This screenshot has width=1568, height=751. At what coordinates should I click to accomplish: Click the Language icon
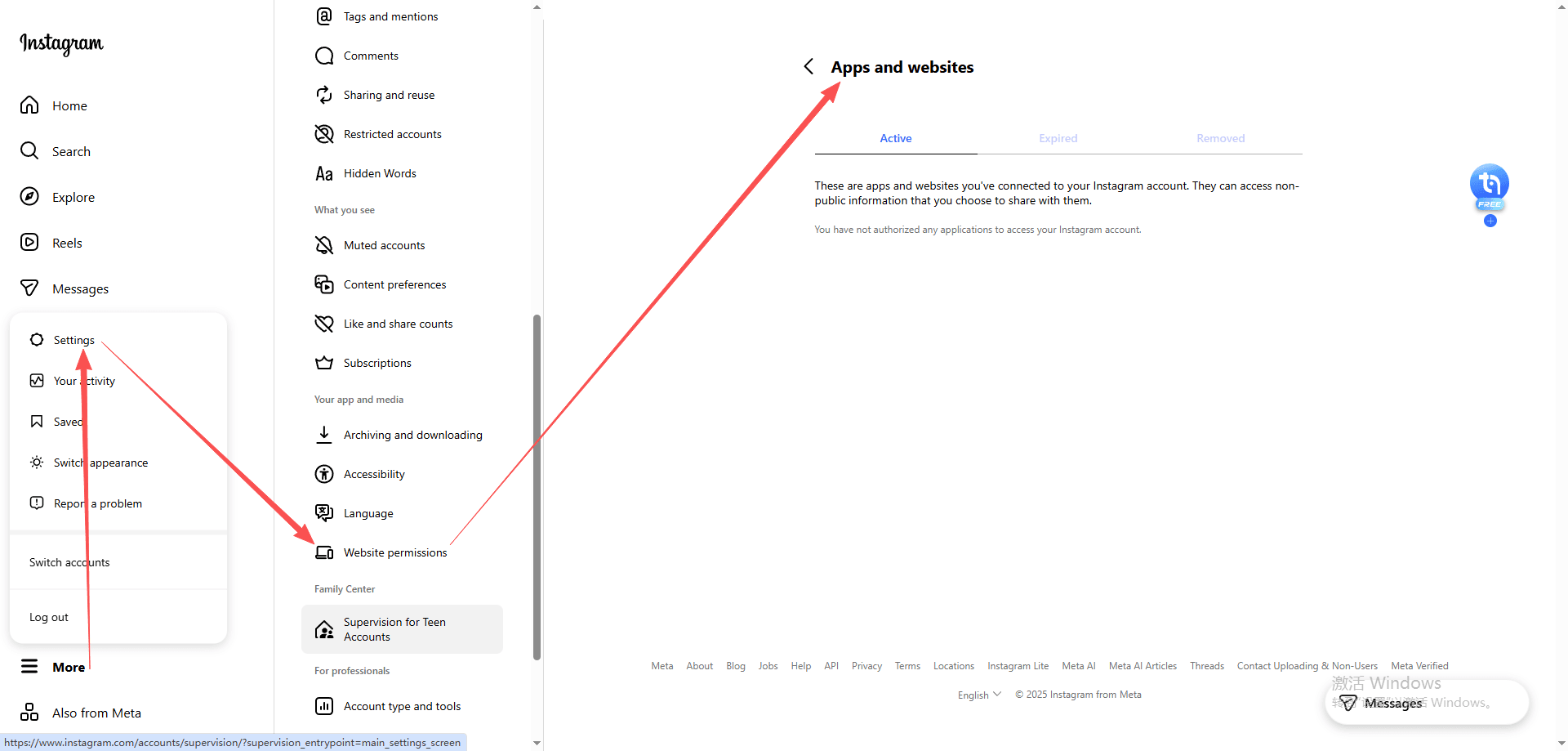(324, 513)
